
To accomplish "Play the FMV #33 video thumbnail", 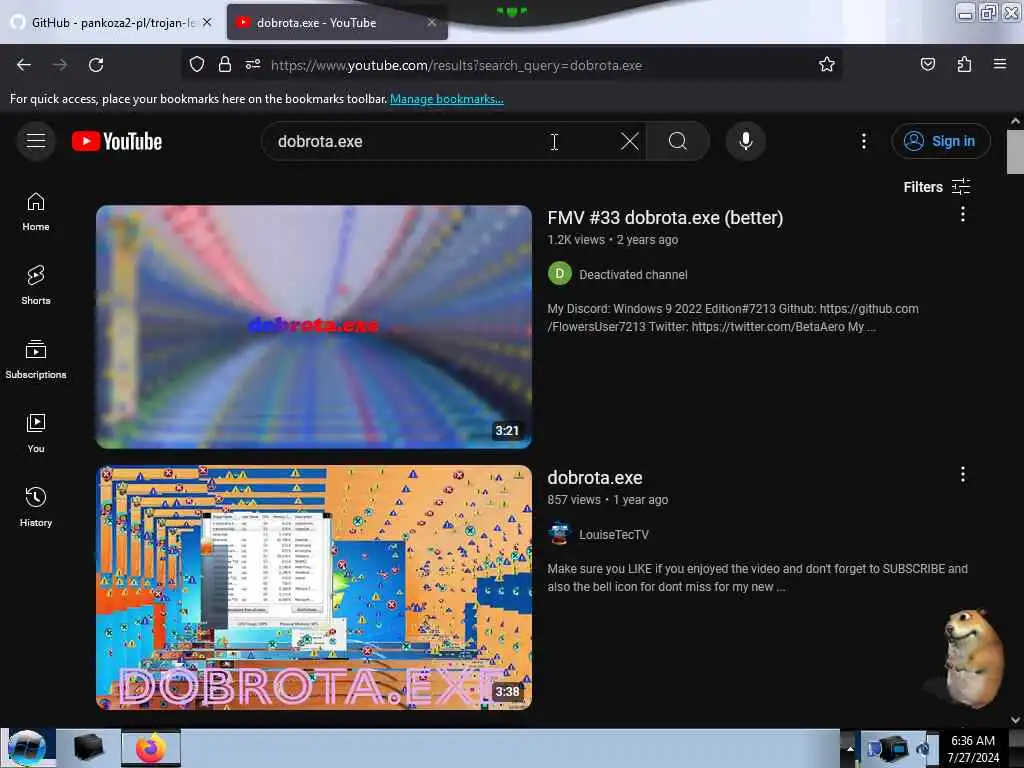I will [313, 327].
